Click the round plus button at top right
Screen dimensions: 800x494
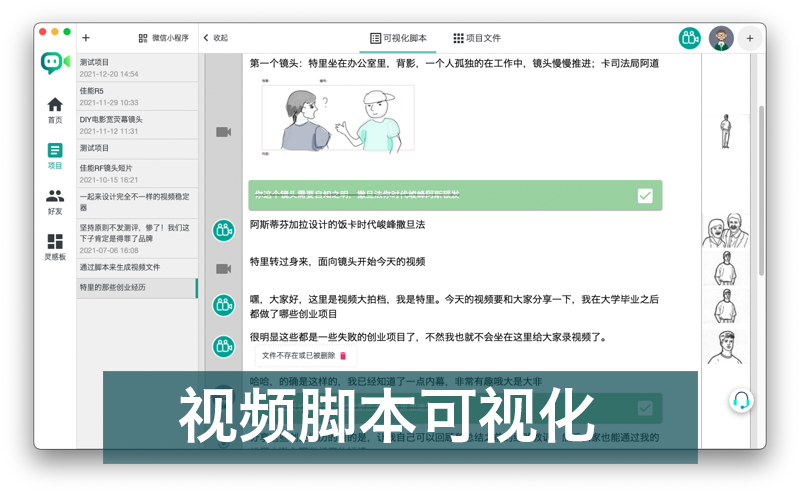point(749,38)
